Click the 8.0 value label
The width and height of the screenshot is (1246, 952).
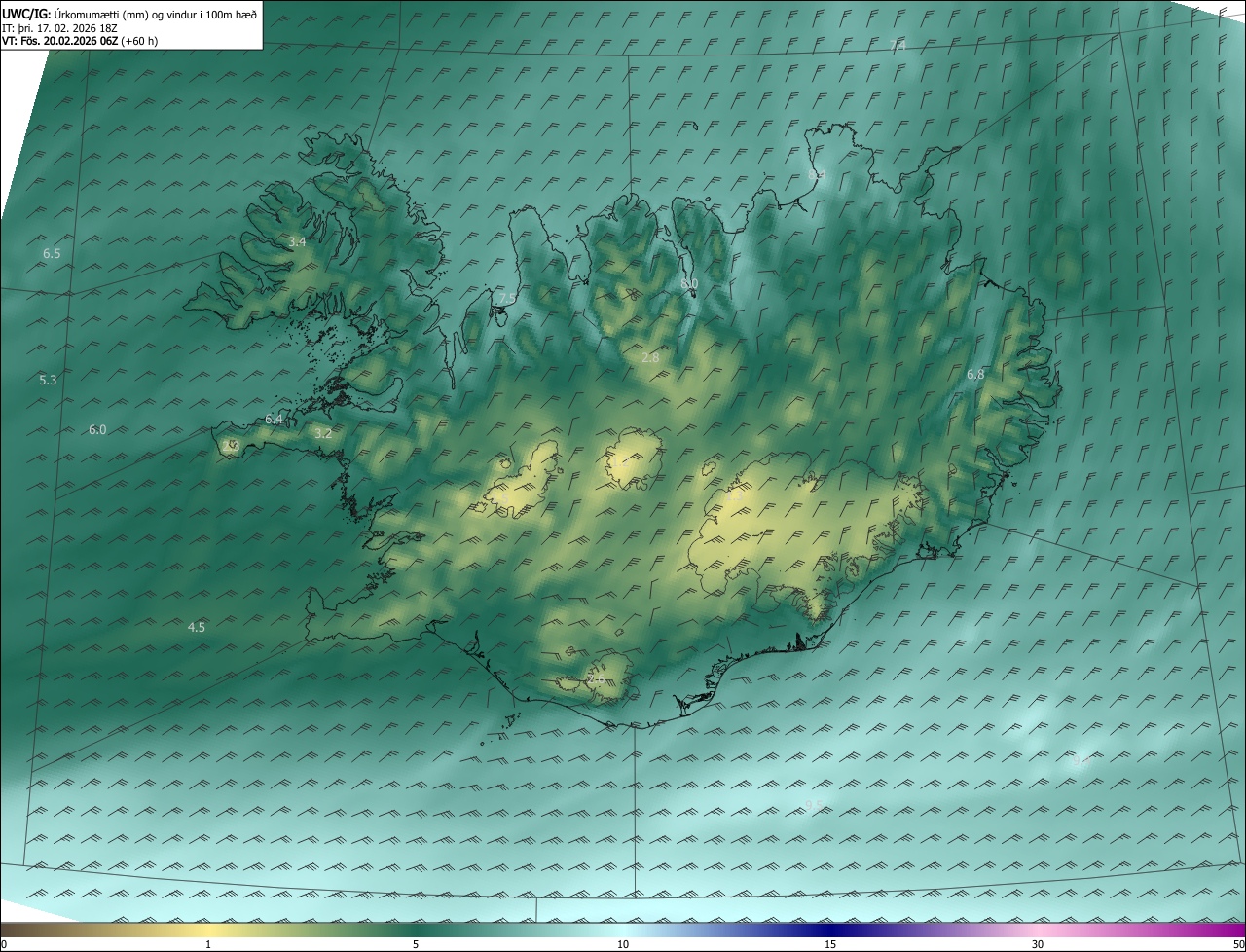[689, 283]
